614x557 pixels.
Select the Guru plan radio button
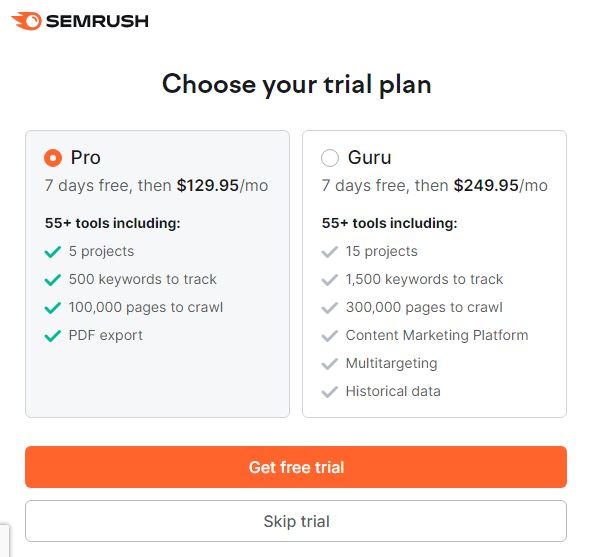[330, 158]
